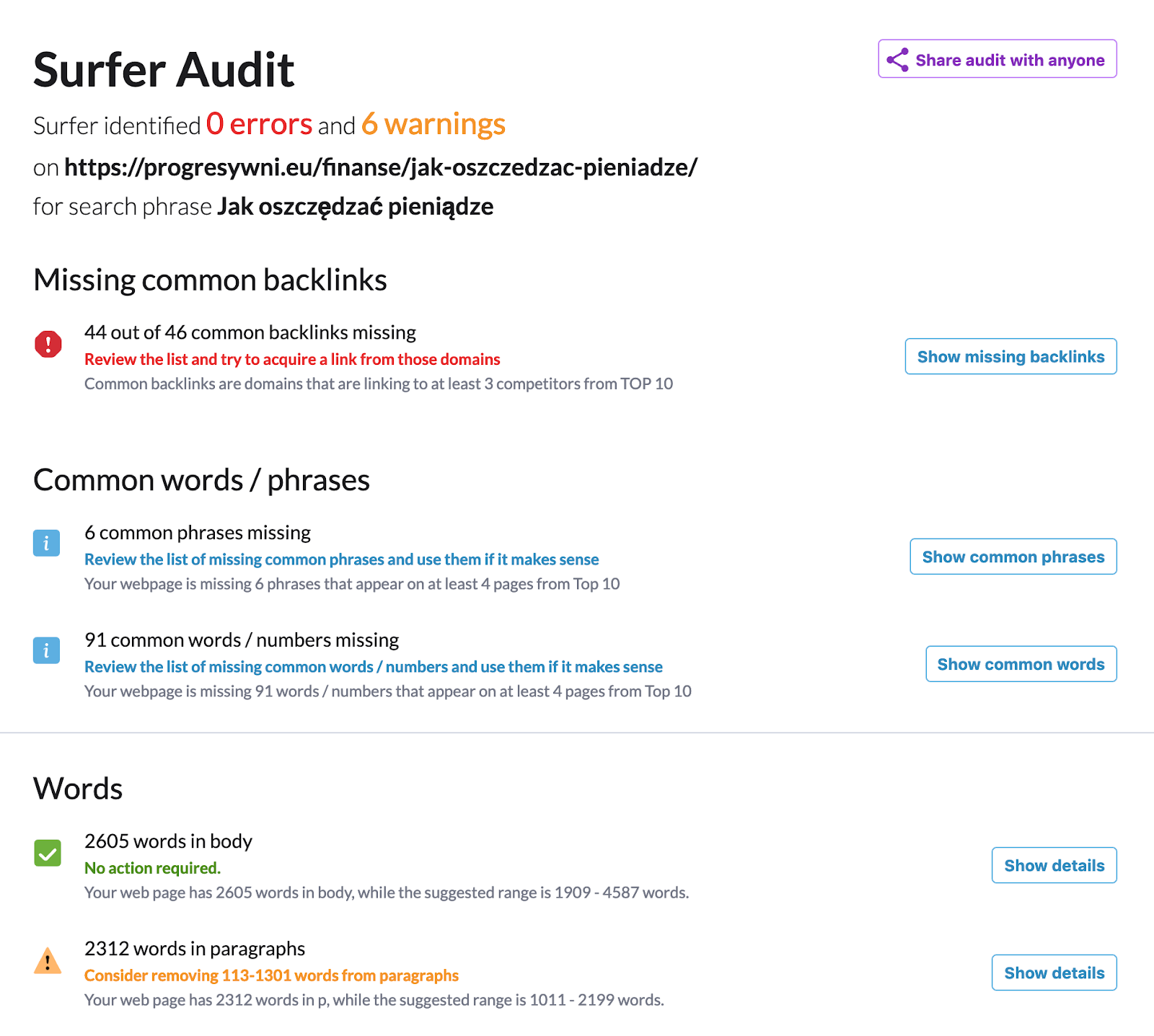The image size is (1154, 1036).
Task: Click Consider removing 113-1301 words suggestion
Action: pyautogui.click(x=271, y=975)
